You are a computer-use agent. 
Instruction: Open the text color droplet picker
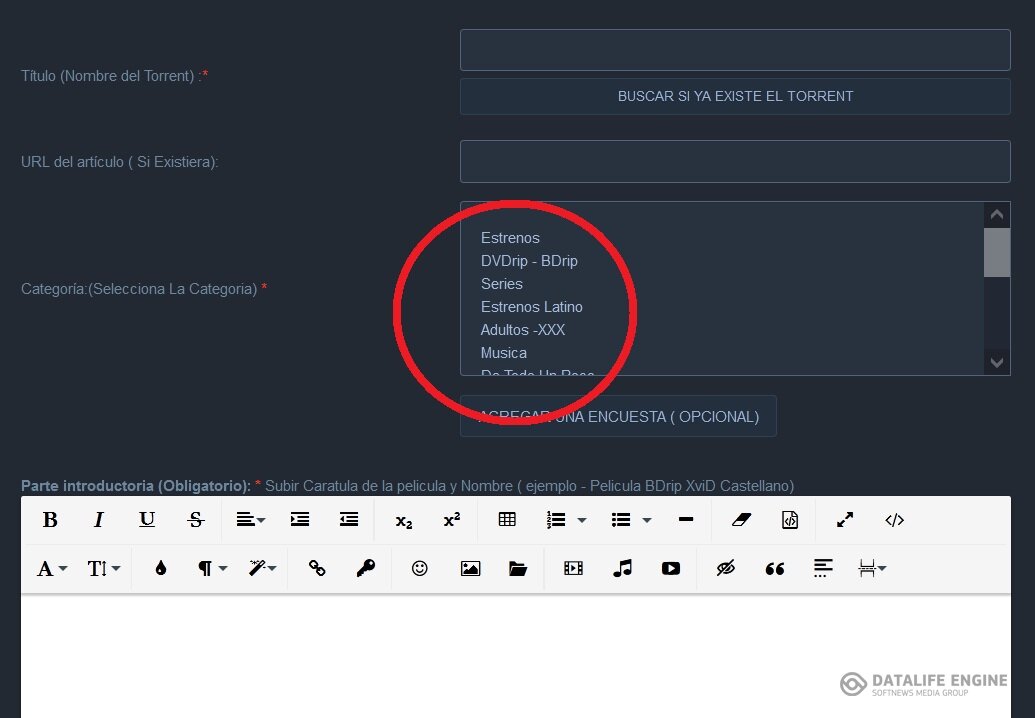click(160, 568)
